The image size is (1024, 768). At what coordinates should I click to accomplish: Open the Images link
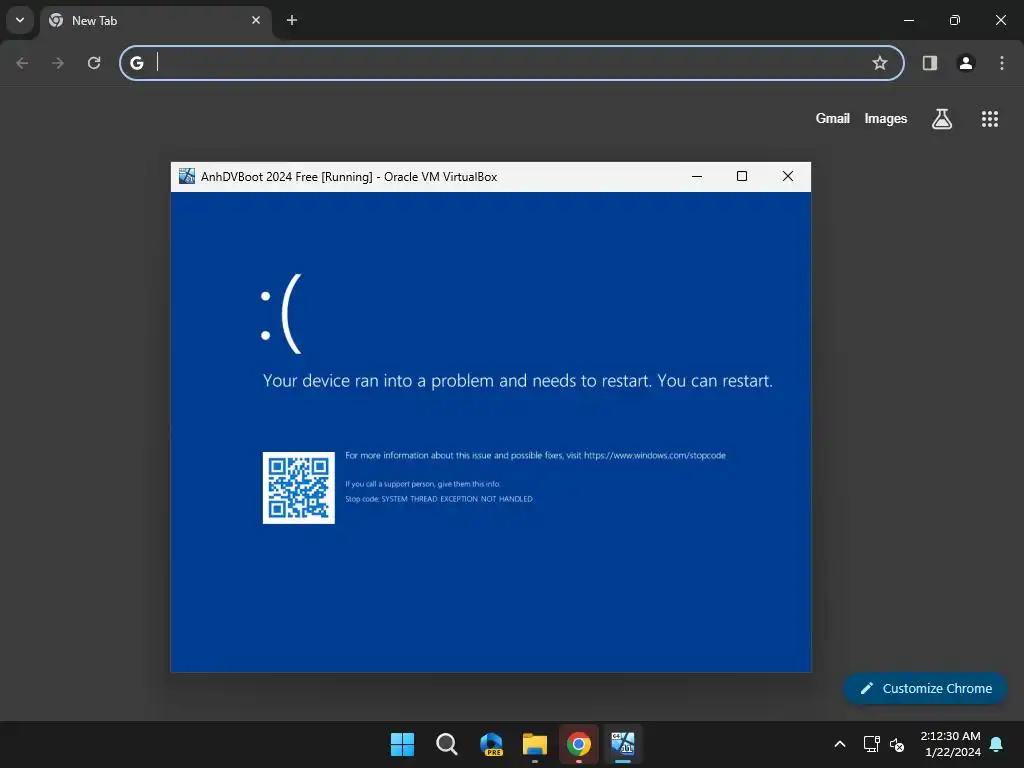(x=886, y=118)
